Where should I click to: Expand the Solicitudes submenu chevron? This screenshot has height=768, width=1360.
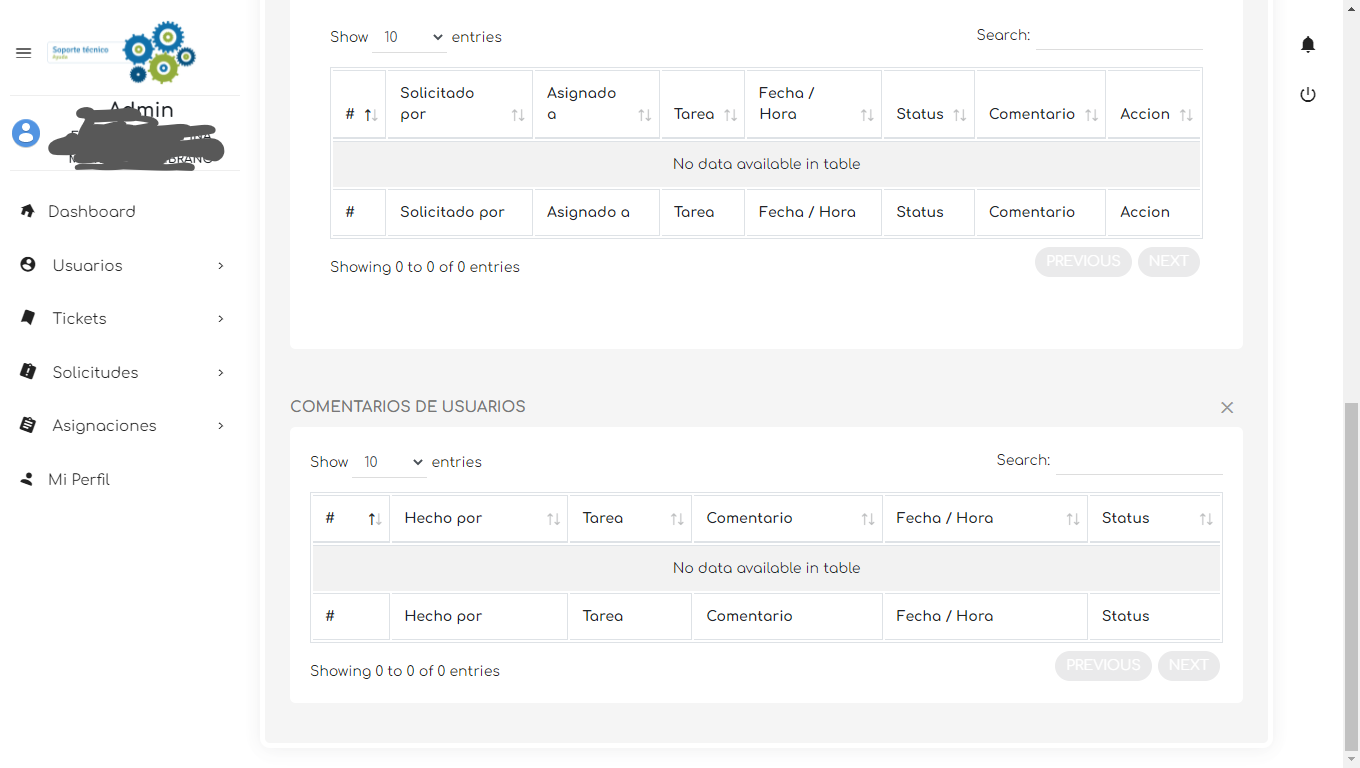(221, 372)
